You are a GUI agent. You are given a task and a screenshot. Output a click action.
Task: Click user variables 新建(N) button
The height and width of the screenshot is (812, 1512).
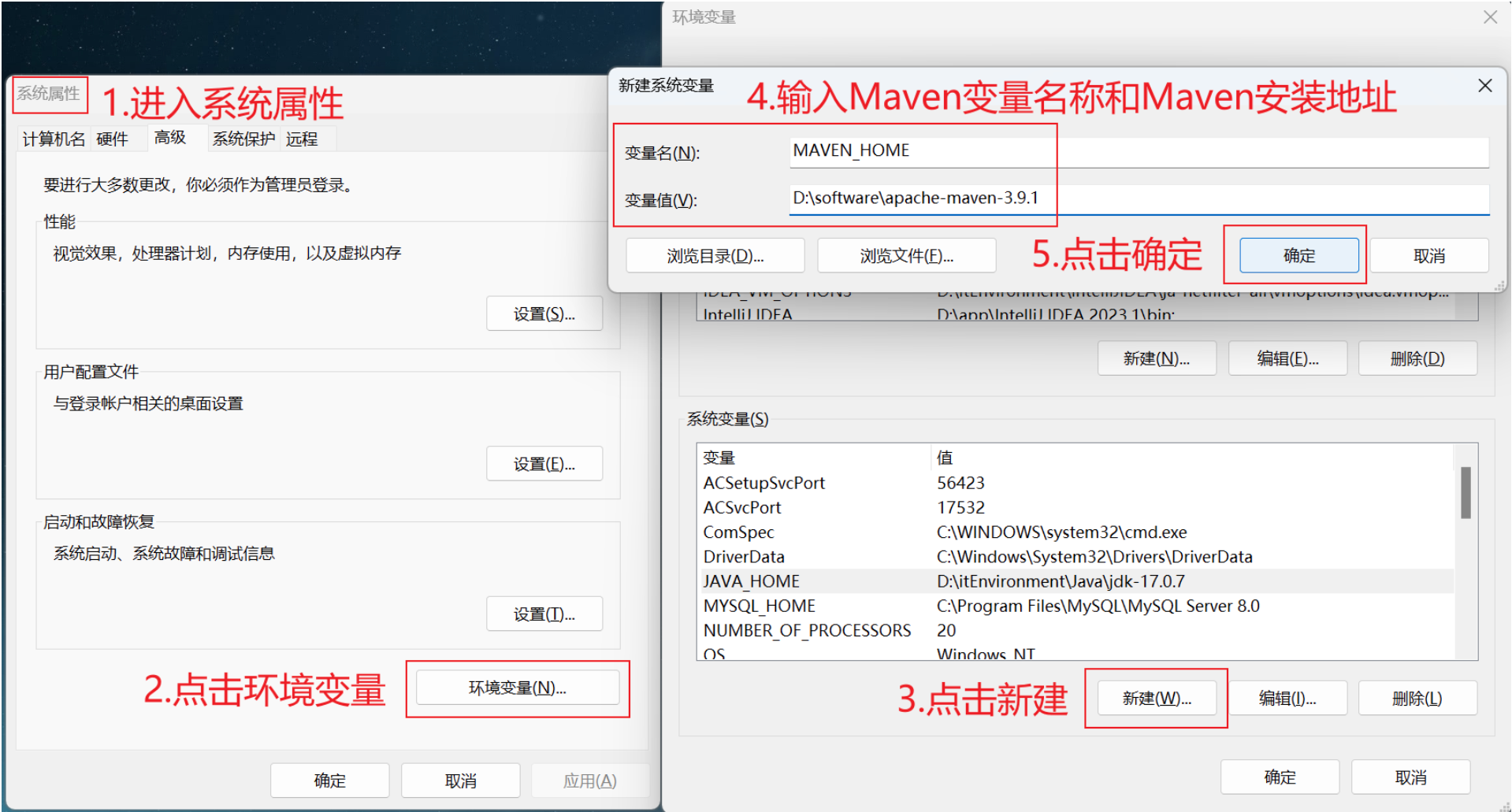tap(1157, 358)
